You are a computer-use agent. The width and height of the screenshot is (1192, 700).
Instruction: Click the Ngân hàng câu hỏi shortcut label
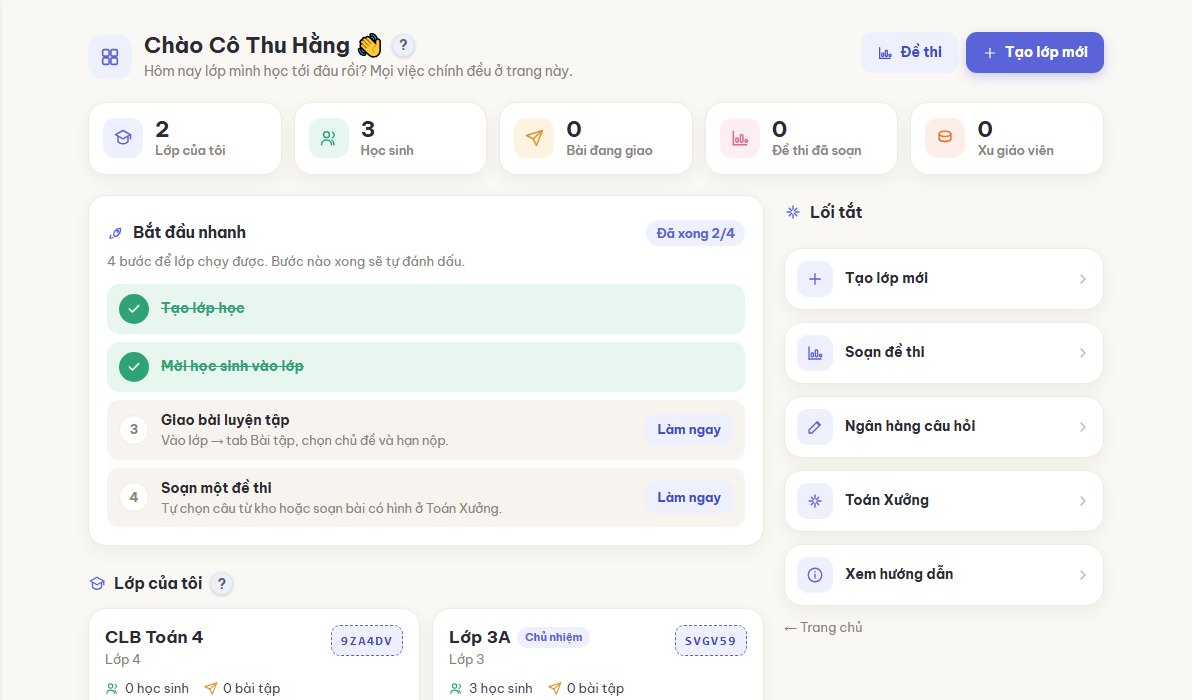pyautogui.click(x=910, y=426)
